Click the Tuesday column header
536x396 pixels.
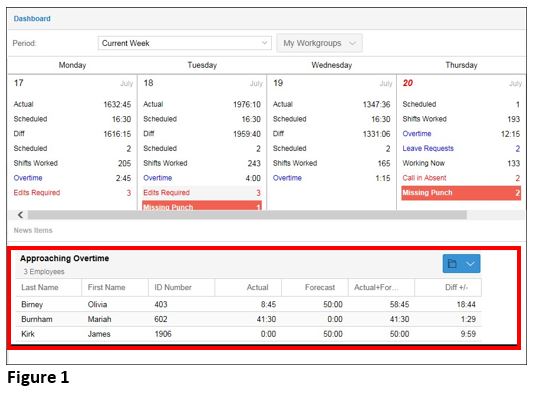202,65
